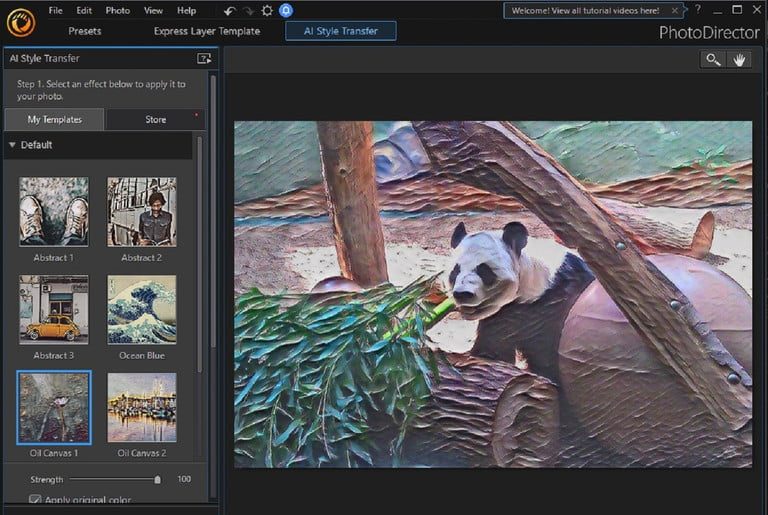Viewport: 768px width, 515px height.
Task: Switch to the Presets tab
Action: click(x=84, y=31)
